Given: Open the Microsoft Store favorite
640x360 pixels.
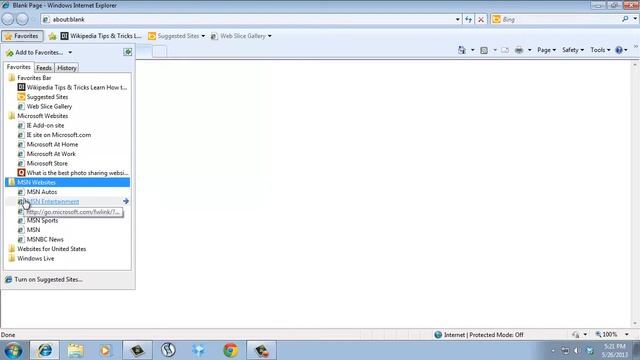Looking at the screenshot, I should 43,163.
